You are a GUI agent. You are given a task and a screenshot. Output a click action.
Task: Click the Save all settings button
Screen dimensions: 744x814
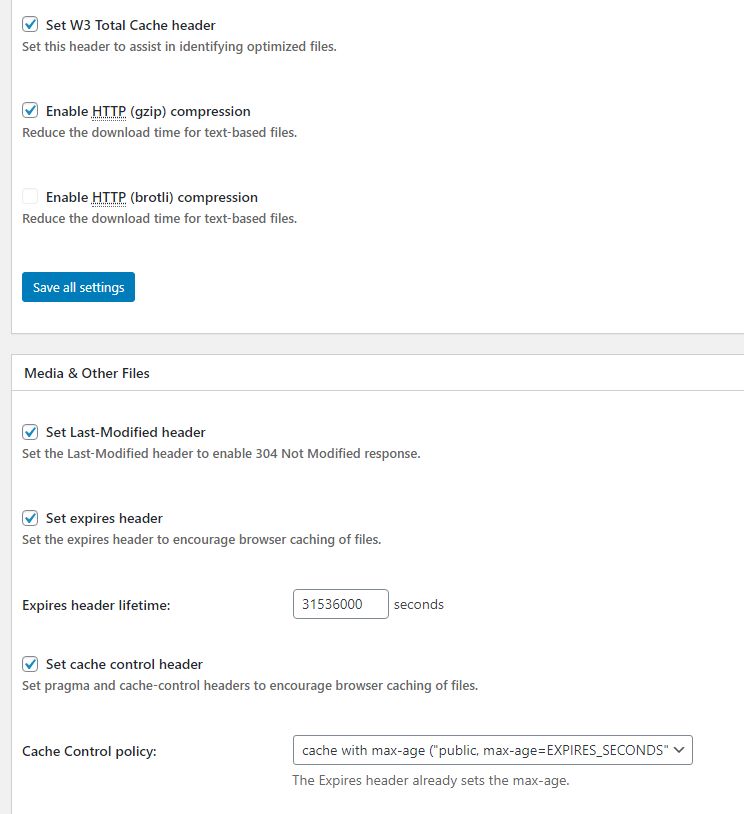point(78,287)
